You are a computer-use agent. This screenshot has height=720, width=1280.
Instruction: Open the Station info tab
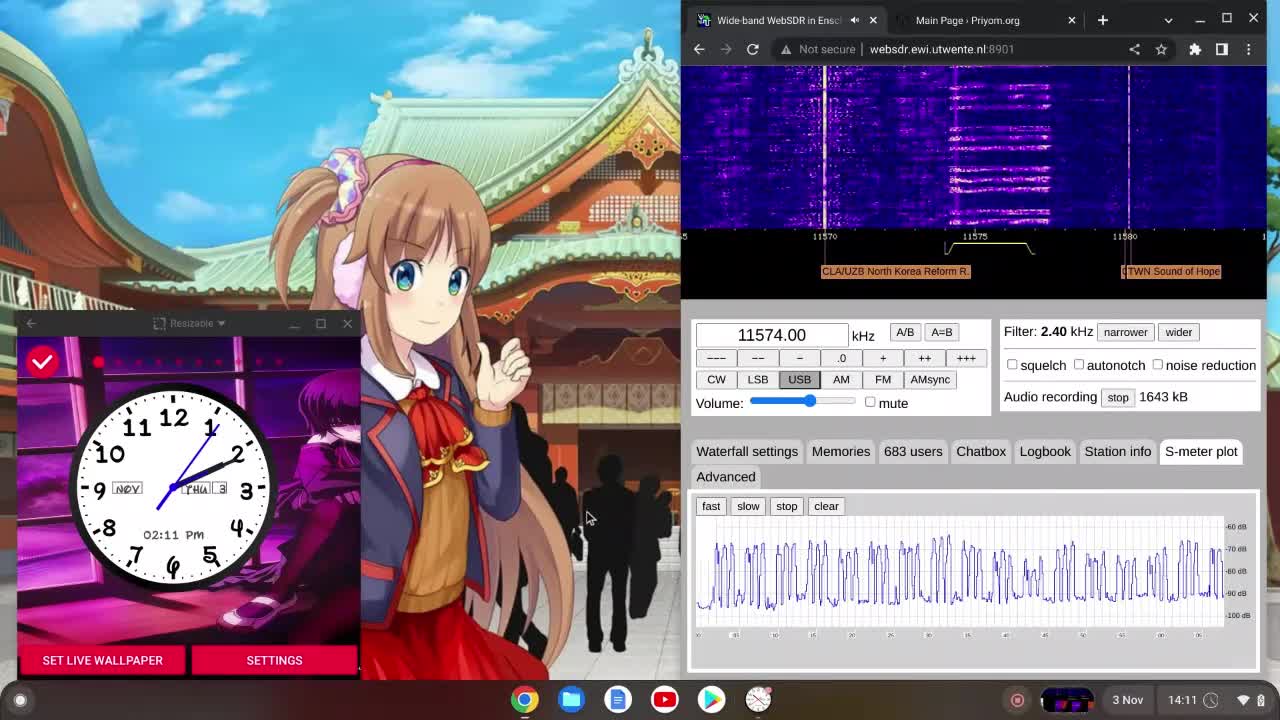[1118, 451]
